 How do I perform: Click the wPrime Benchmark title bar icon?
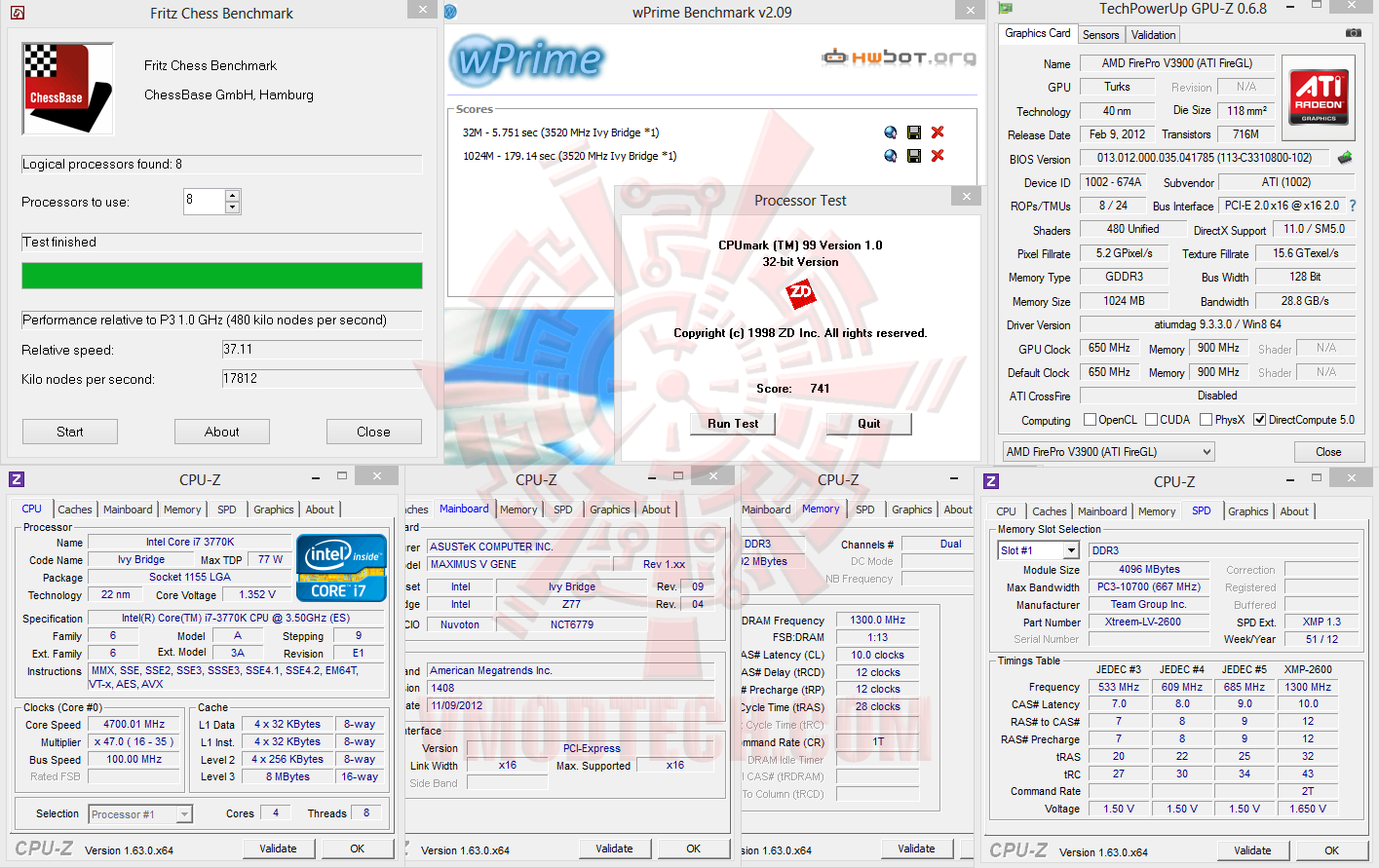(450, 12)
